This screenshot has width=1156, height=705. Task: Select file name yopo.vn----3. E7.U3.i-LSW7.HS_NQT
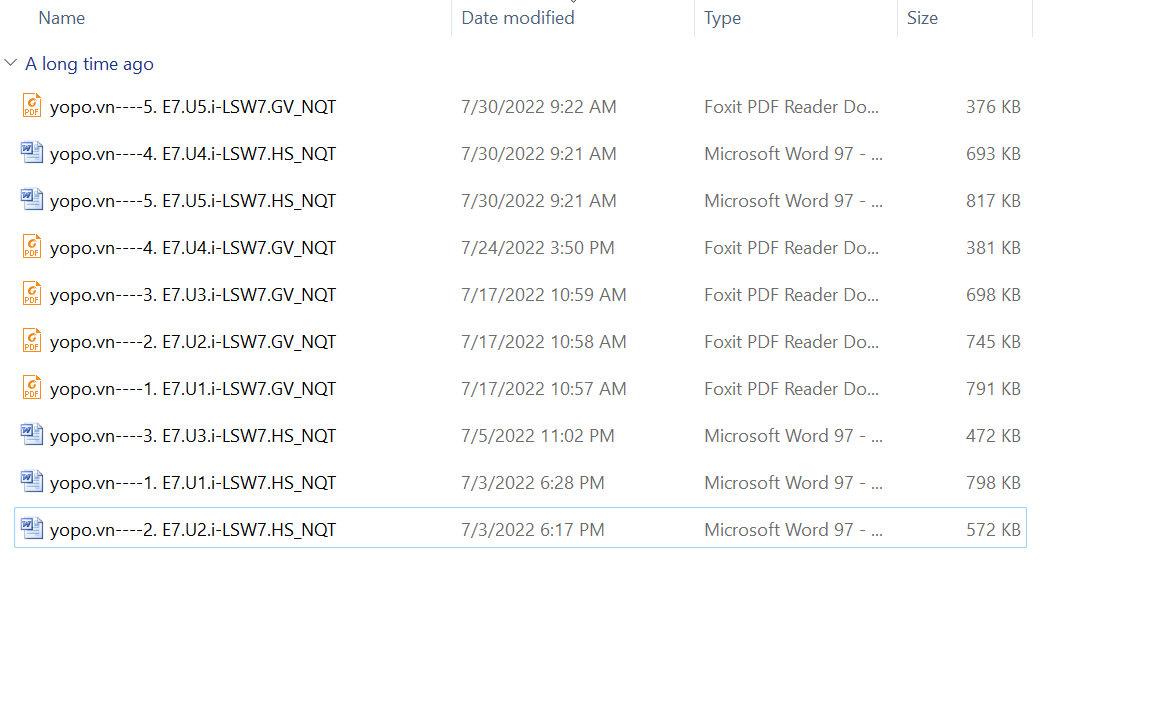coord(193,436)
